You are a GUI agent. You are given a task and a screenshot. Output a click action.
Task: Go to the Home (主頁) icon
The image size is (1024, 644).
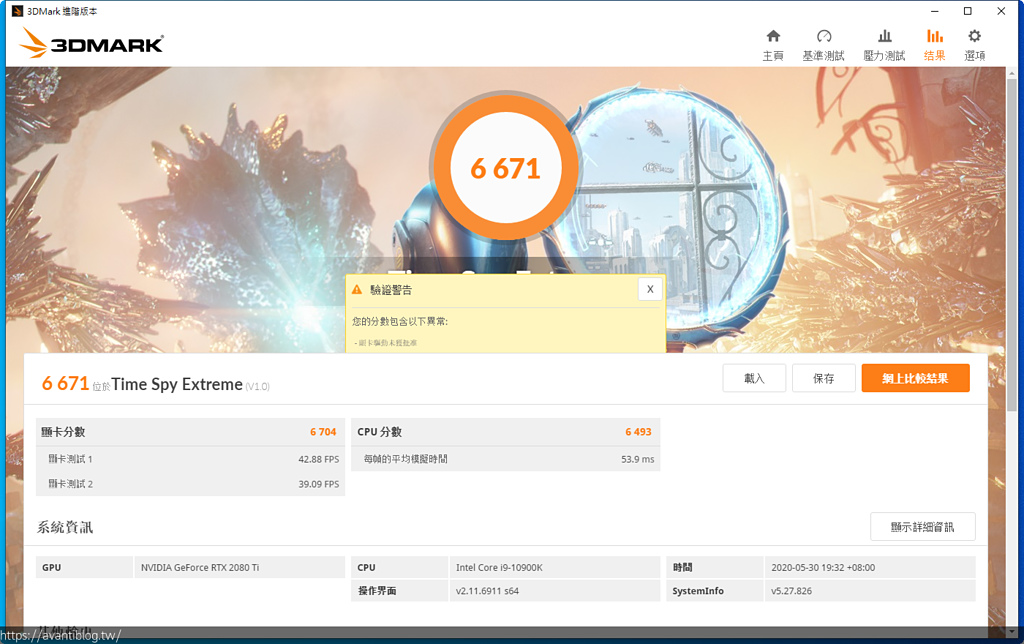(773, 36)
